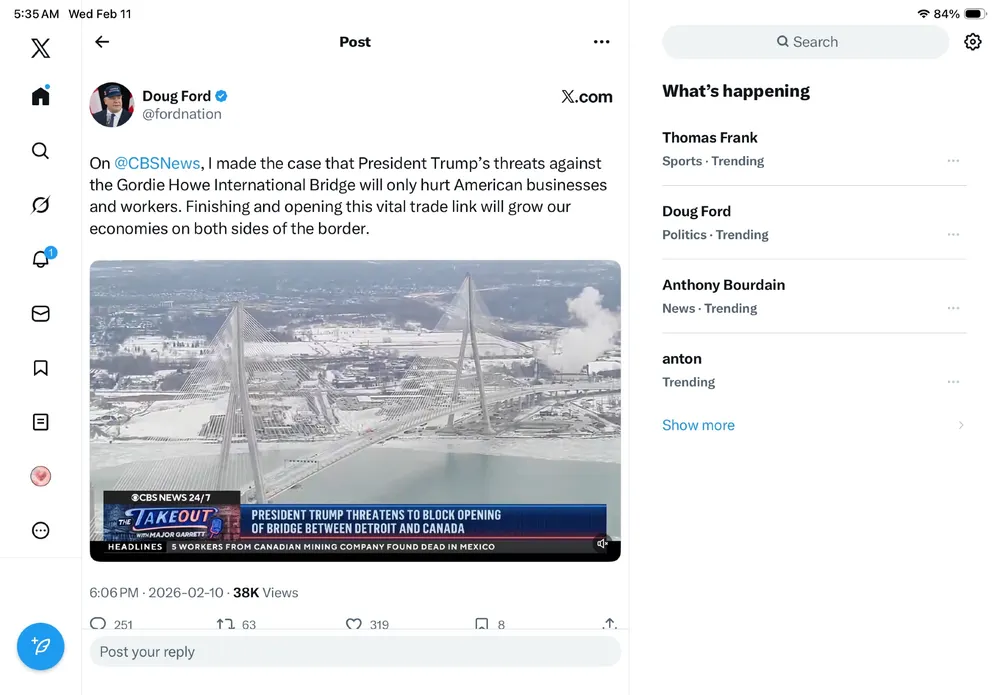The width and height of the screenshot is (1000, 695).
Task: Open more options for Thomas Frank trend
Action: pos(953,161)
